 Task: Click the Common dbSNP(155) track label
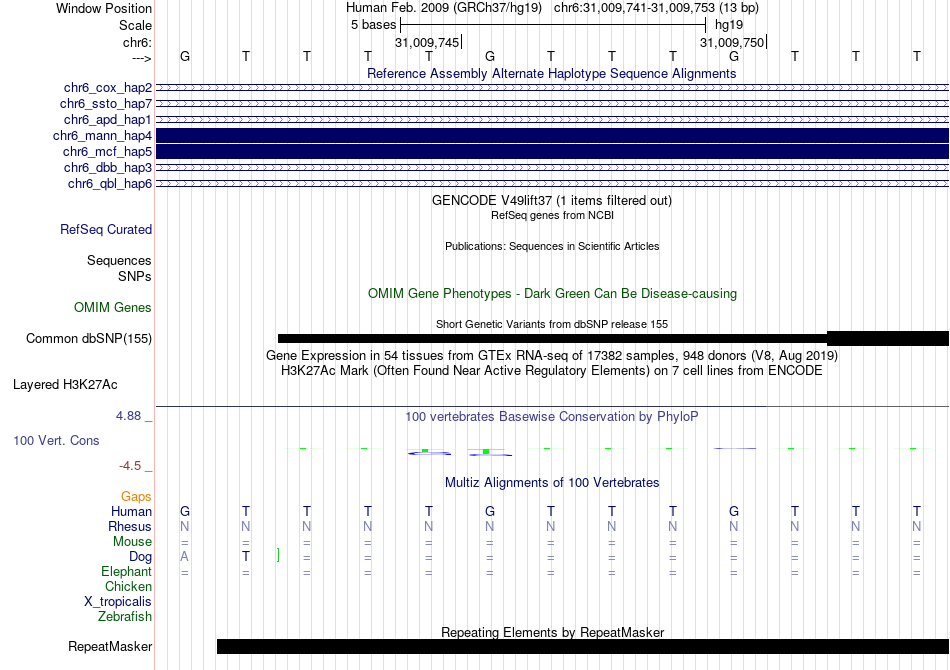(89, 339)
